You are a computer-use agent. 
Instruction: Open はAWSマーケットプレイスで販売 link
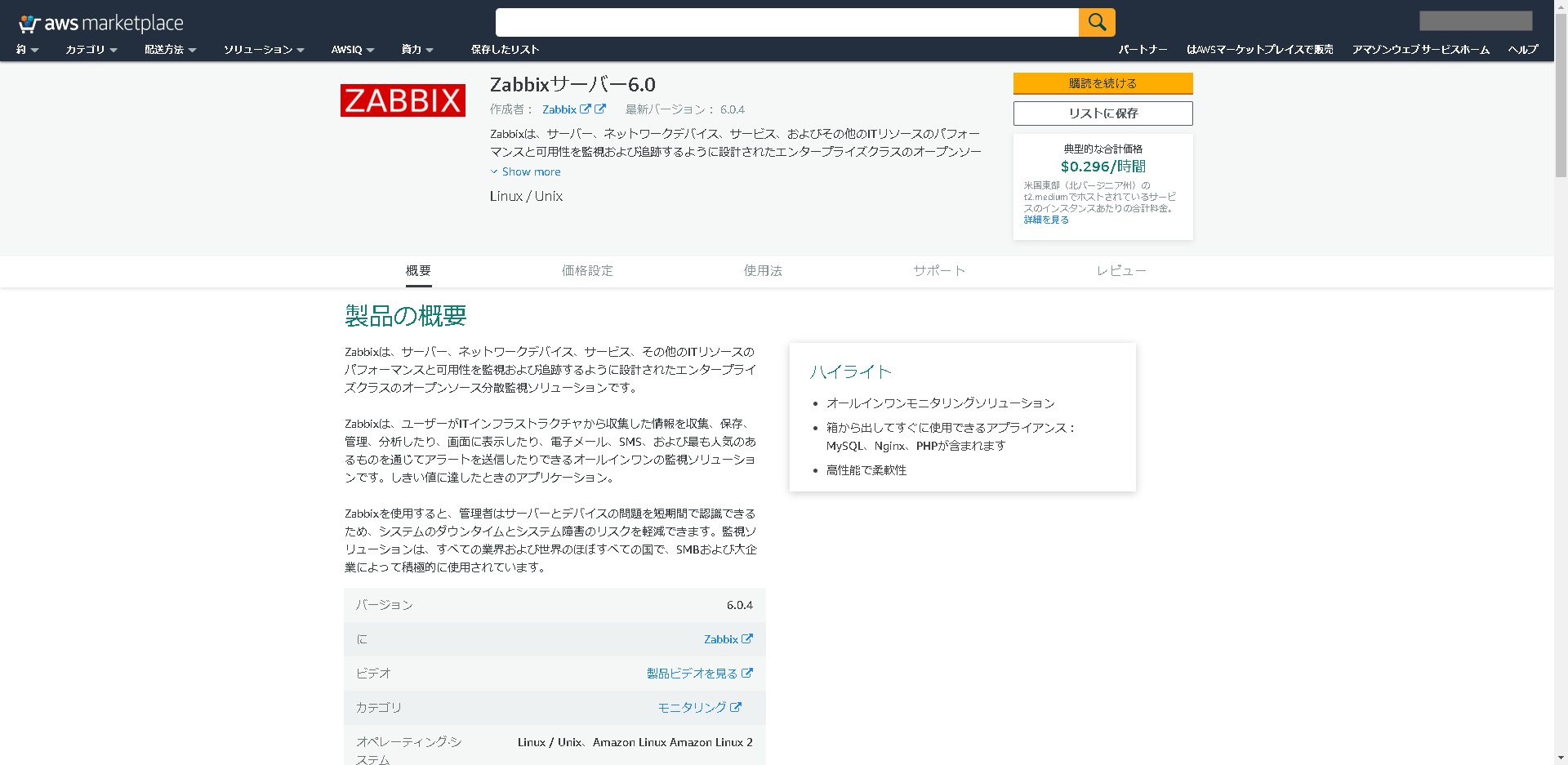1259,50
